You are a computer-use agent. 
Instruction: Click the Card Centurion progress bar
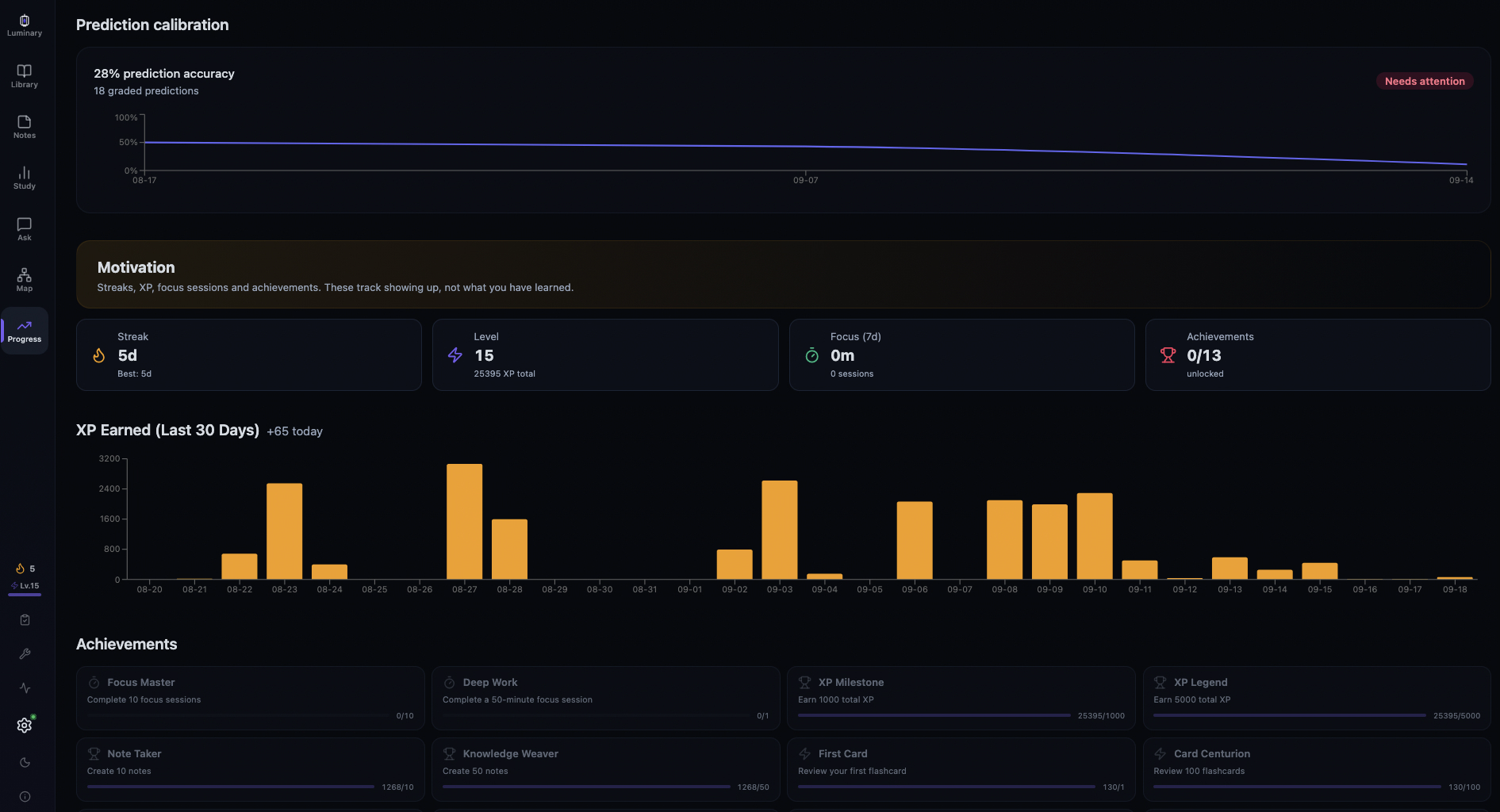click(1297, 787)
